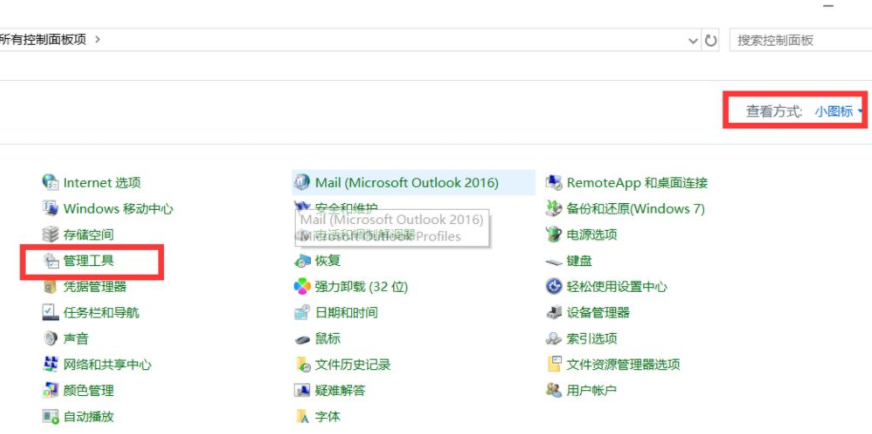This screenshot has height=434, width=872.
Task: Open the 凭据管理器 icon
Action: tap(50, 287)
